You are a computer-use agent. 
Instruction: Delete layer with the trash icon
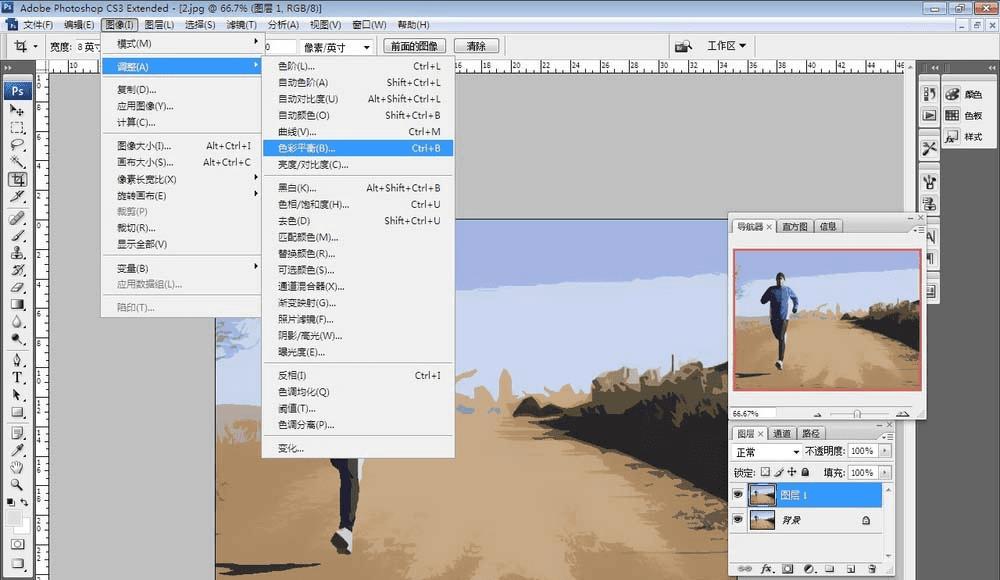[872, 569]
